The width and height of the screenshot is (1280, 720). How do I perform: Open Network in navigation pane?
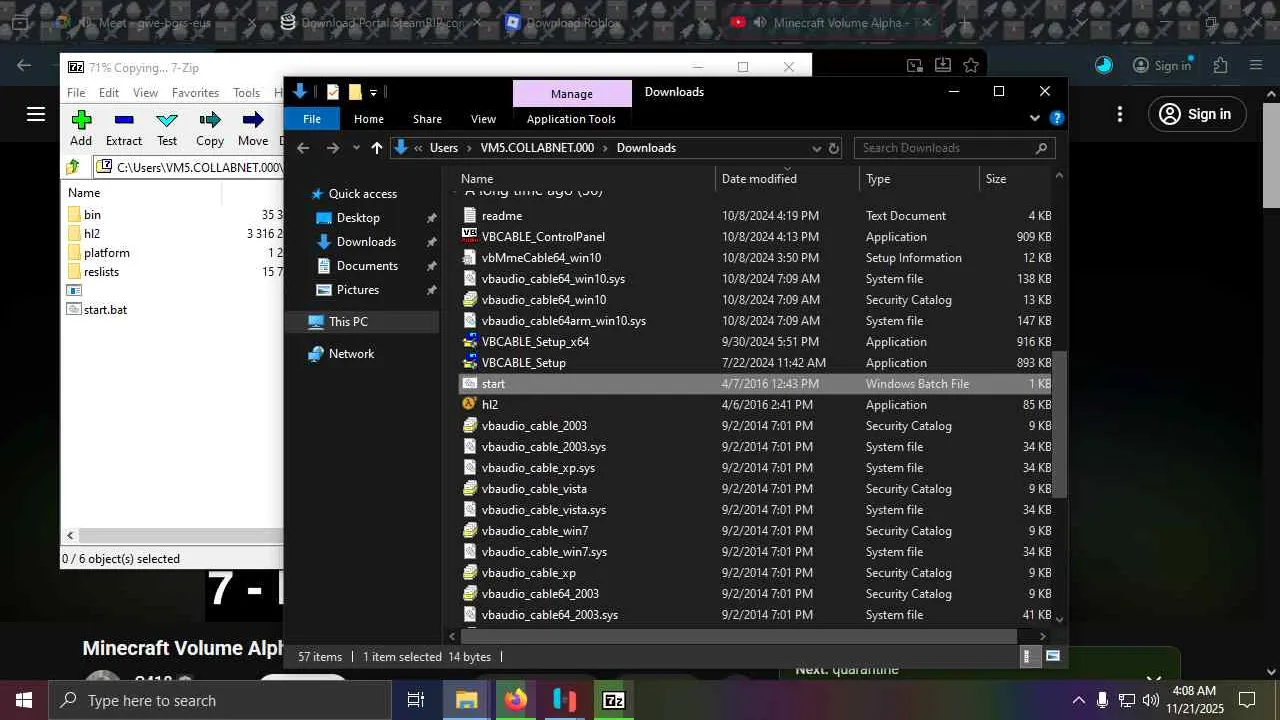tap(351, 354)
